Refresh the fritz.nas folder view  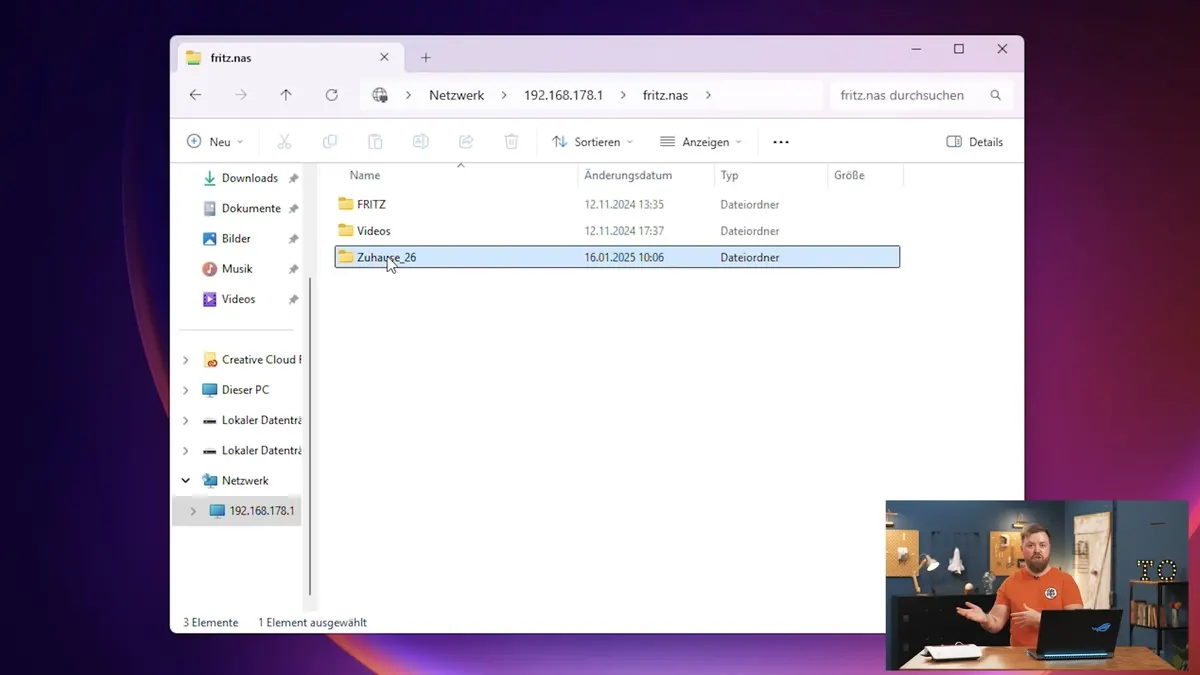[x=332, y=95]
